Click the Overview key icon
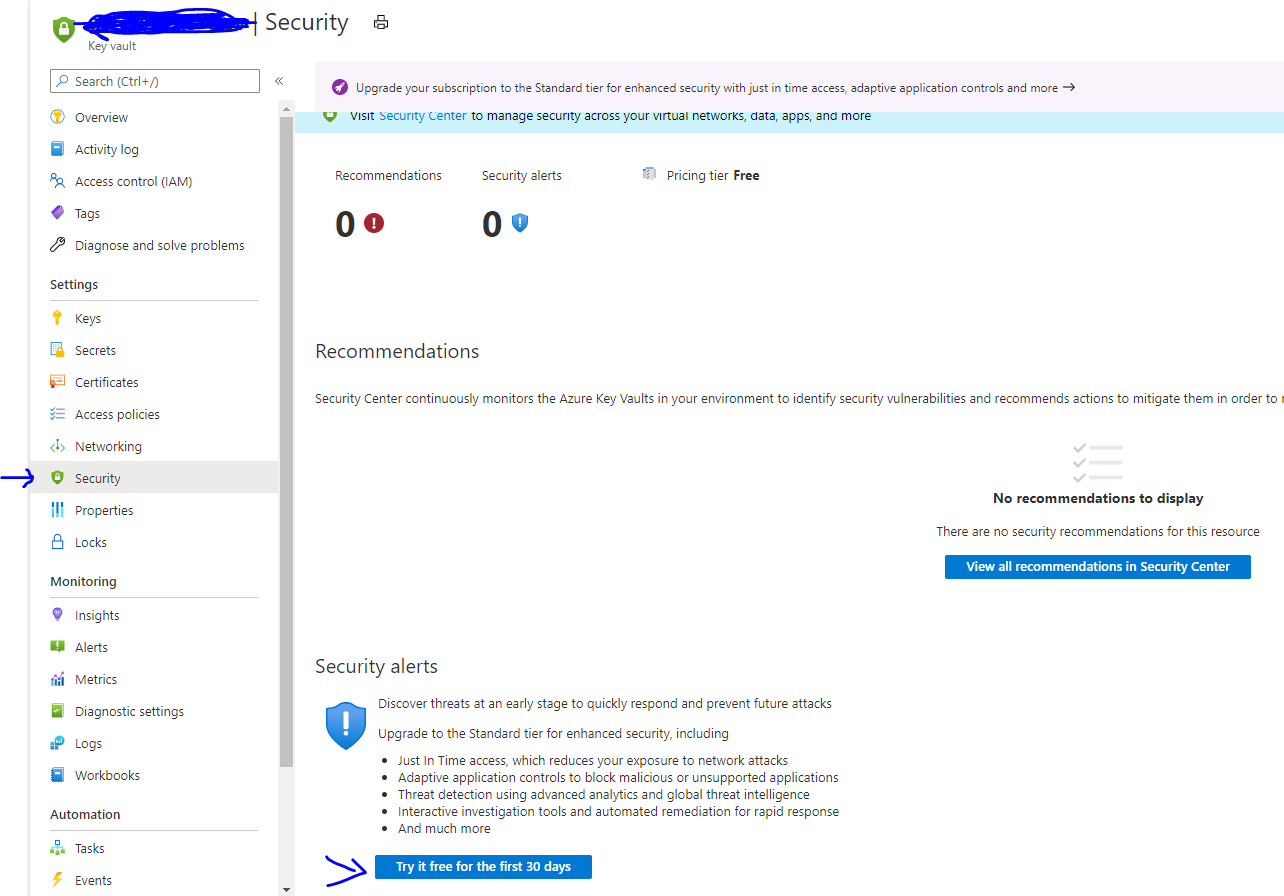 [x=57, y=117]
